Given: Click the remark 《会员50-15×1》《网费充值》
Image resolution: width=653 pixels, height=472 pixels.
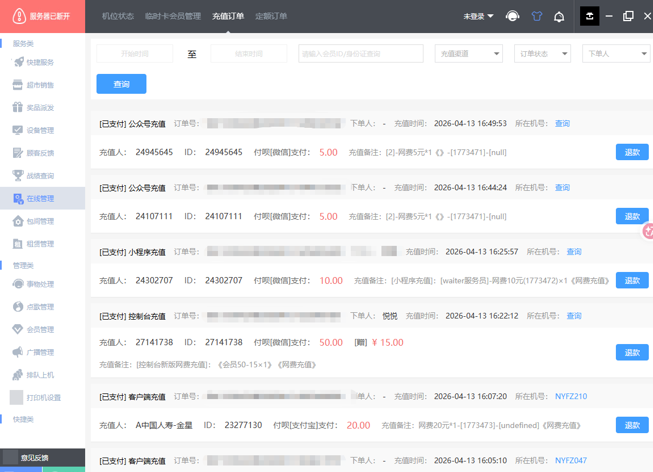Looking at the screenshot, I should (x=267, y=365).
